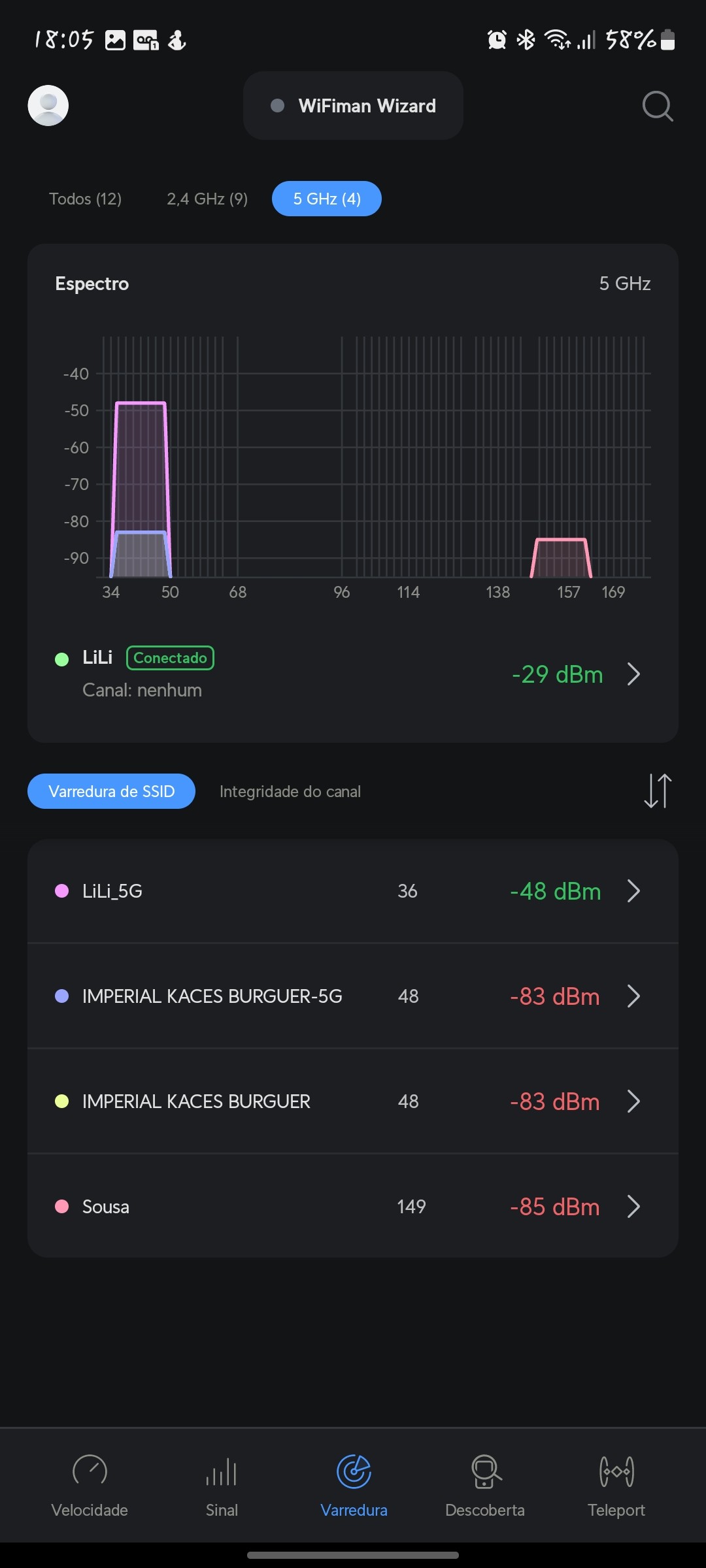Tap the sort order arrows icon
Image resolution: width=706 pixels, height=1568 pixels.
(x=658, y=791)
